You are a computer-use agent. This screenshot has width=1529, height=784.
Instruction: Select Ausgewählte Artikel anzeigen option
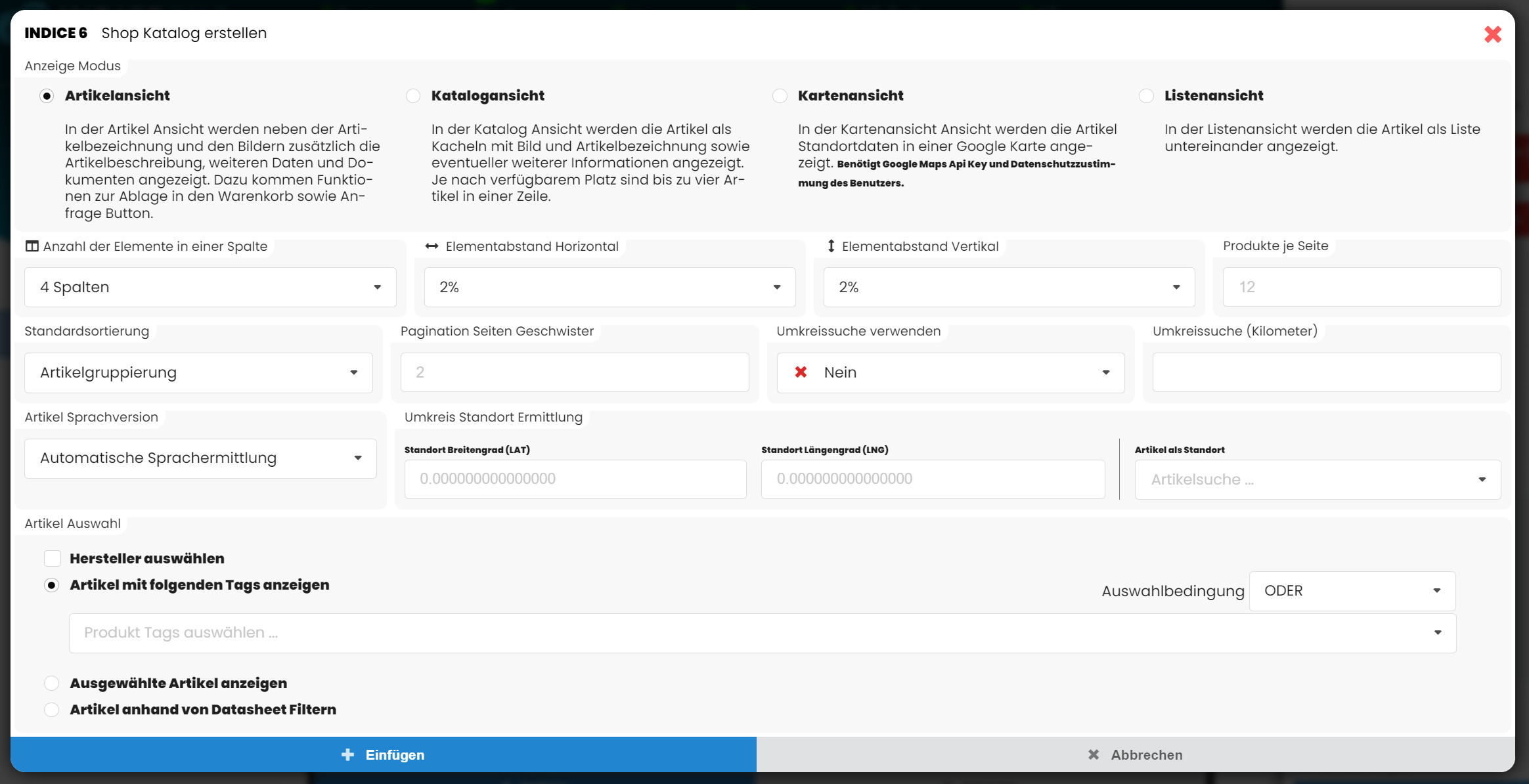point(52,683)
